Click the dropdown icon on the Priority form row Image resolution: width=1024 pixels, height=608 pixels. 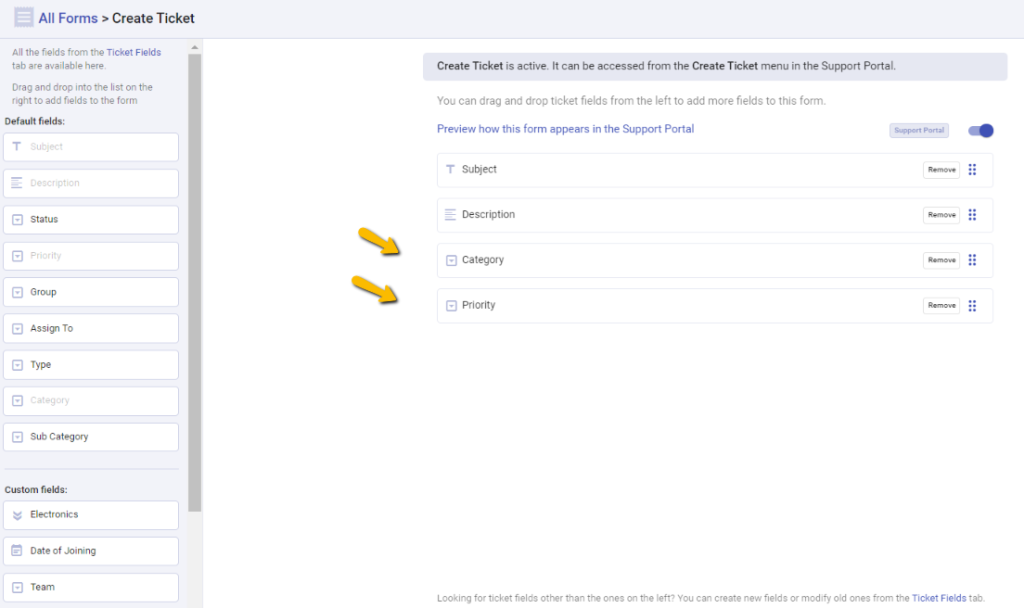(449, 305)
